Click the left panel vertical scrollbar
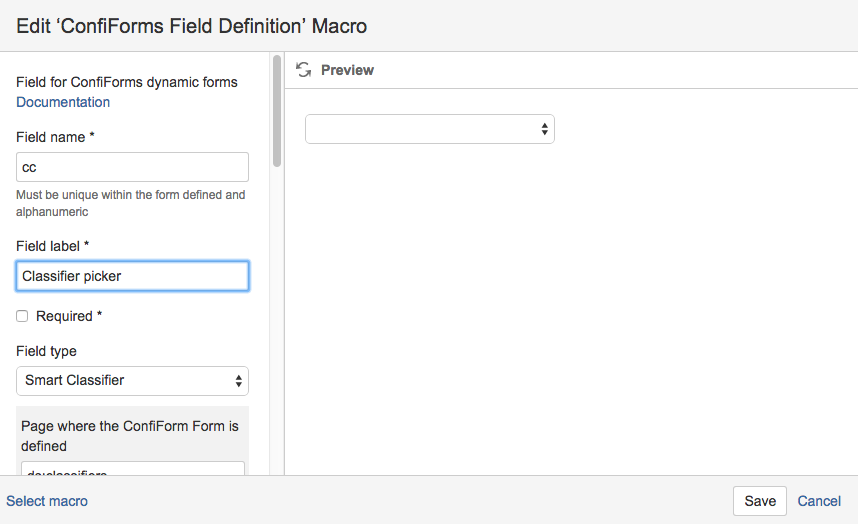 click(277, 111)
